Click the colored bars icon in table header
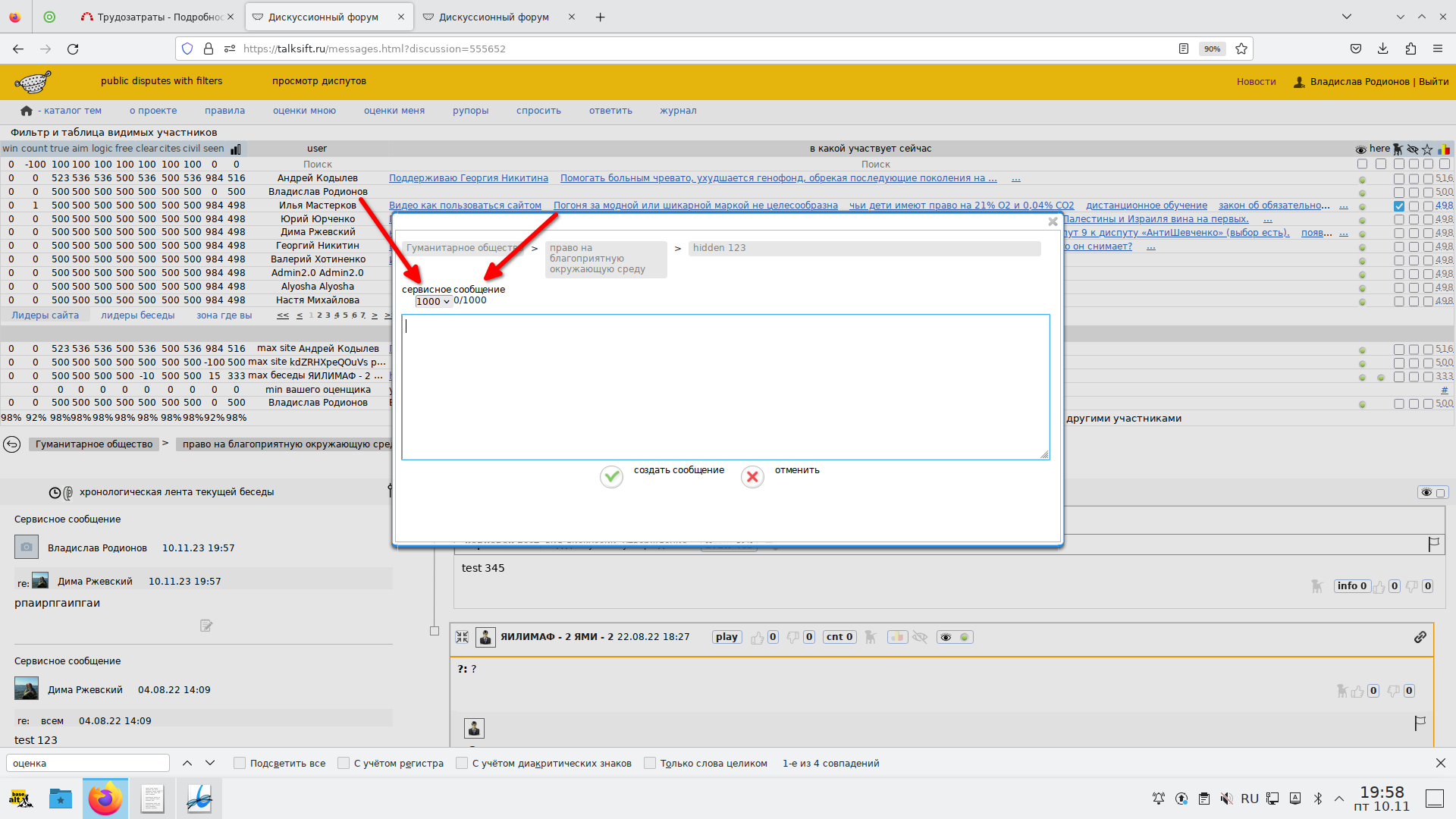 click(1444, 149)
